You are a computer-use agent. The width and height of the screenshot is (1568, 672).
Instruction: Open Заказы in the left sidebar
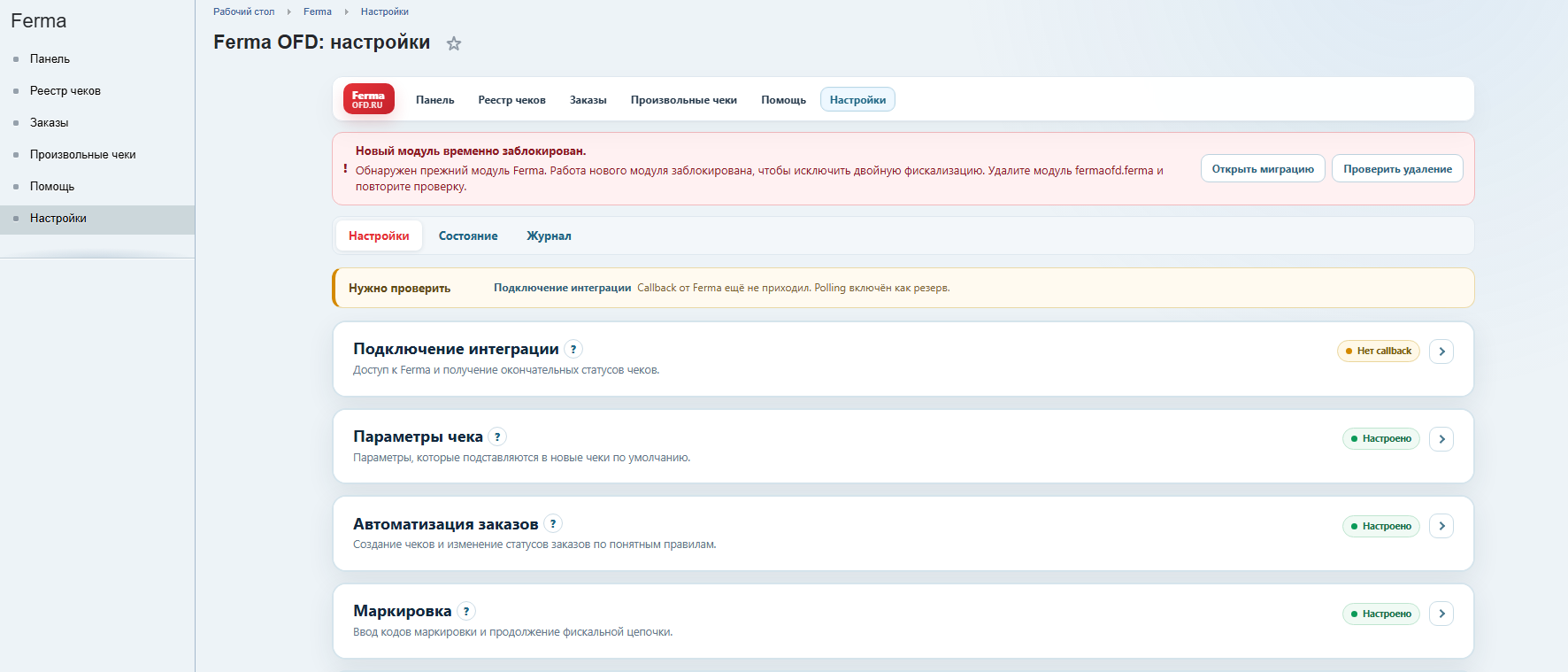50,123
